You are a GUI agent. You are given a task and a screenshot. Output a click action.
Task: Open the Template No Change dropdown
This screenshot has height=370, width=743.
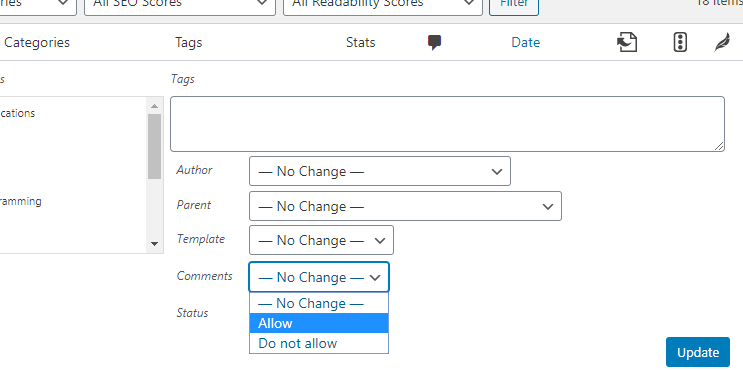pyautogui.click(x=321, y=240)
